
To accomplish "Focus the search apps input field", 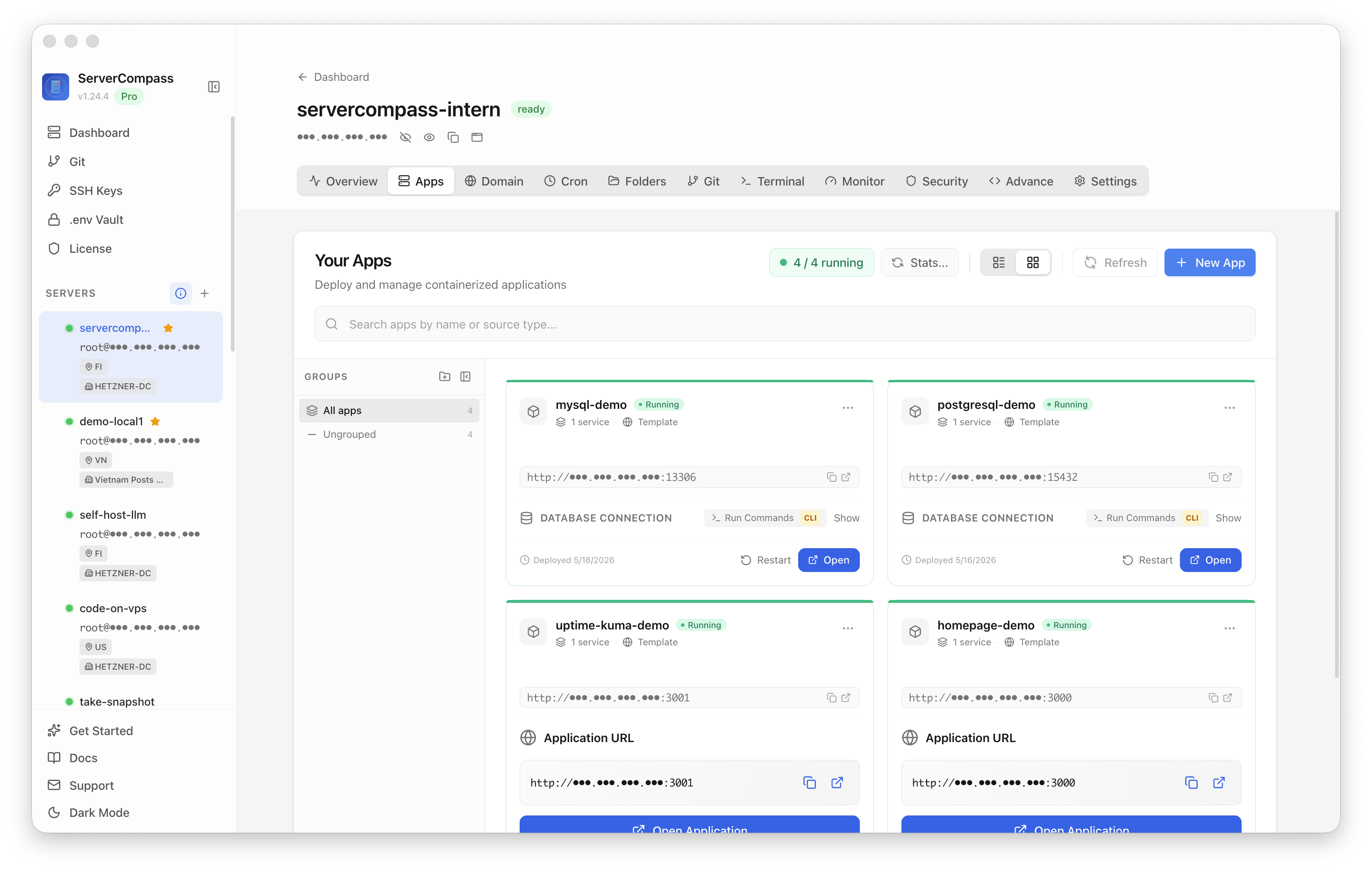I will [x=785, y=324].
